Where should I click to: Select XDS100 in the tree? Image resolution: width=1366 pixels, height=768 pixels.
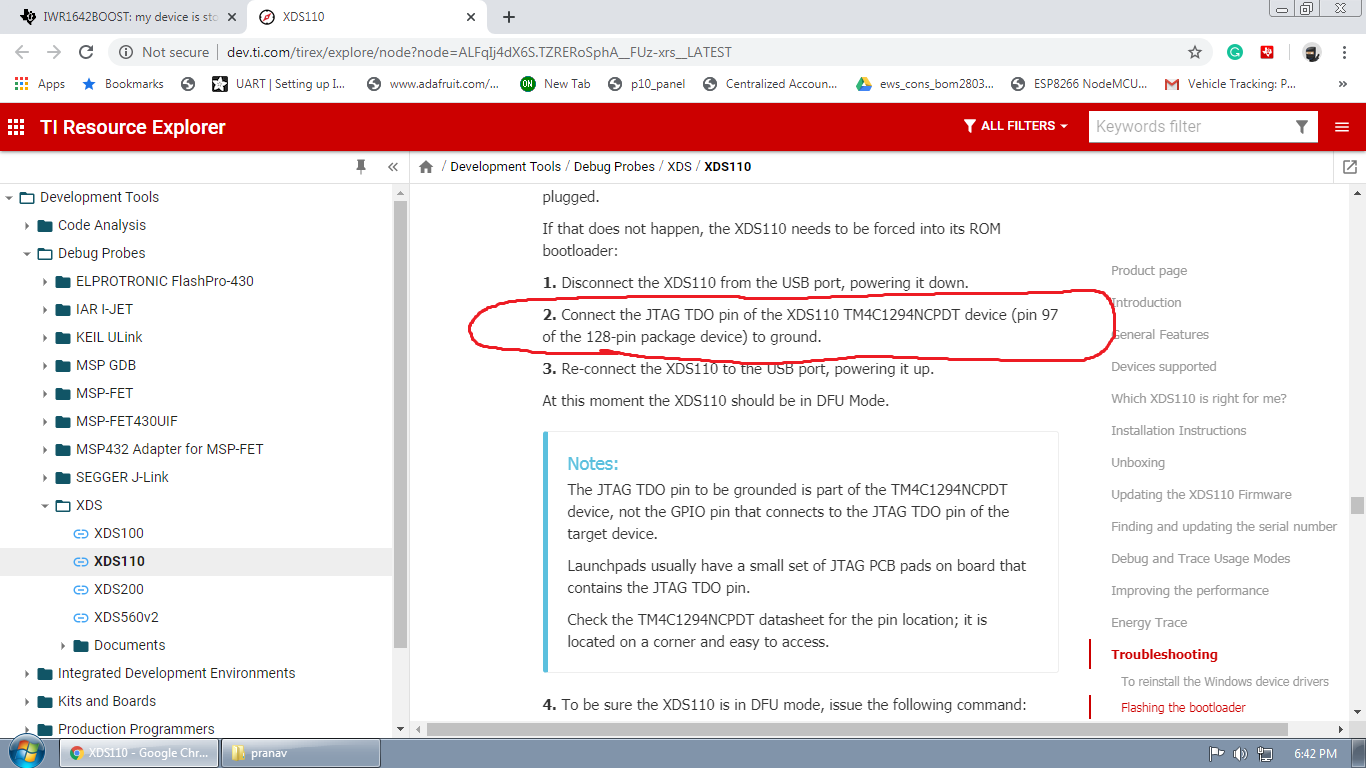click(x=119, y=534)
